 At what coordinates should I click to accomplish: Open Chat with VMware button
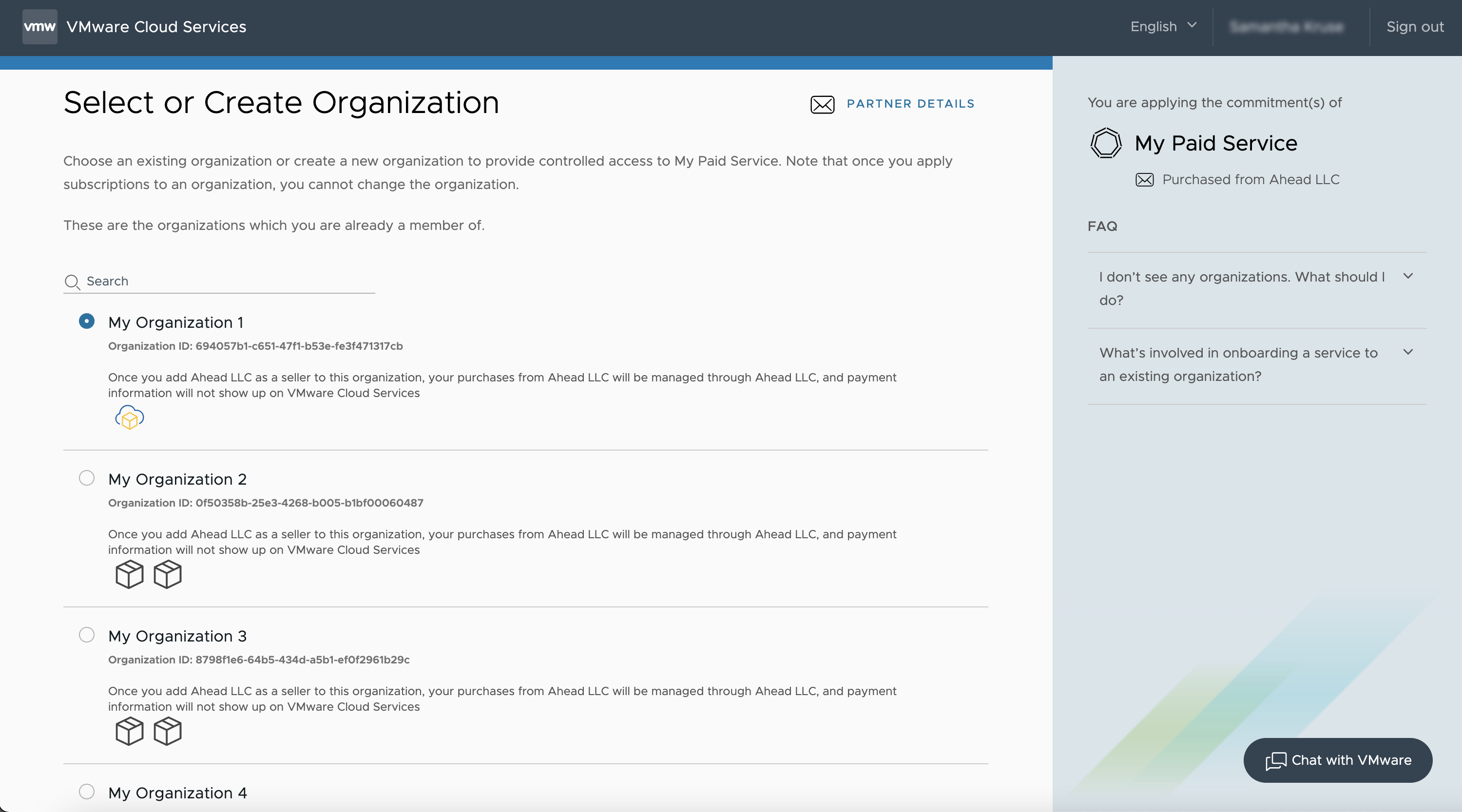tap(1338, 760)
